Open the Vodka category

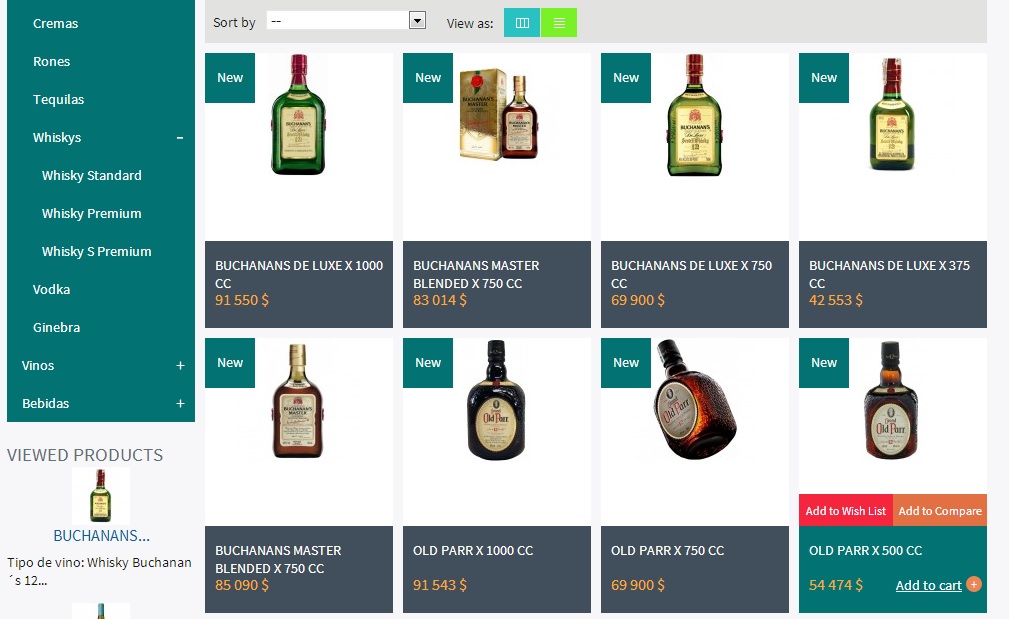tap(51, 289)
